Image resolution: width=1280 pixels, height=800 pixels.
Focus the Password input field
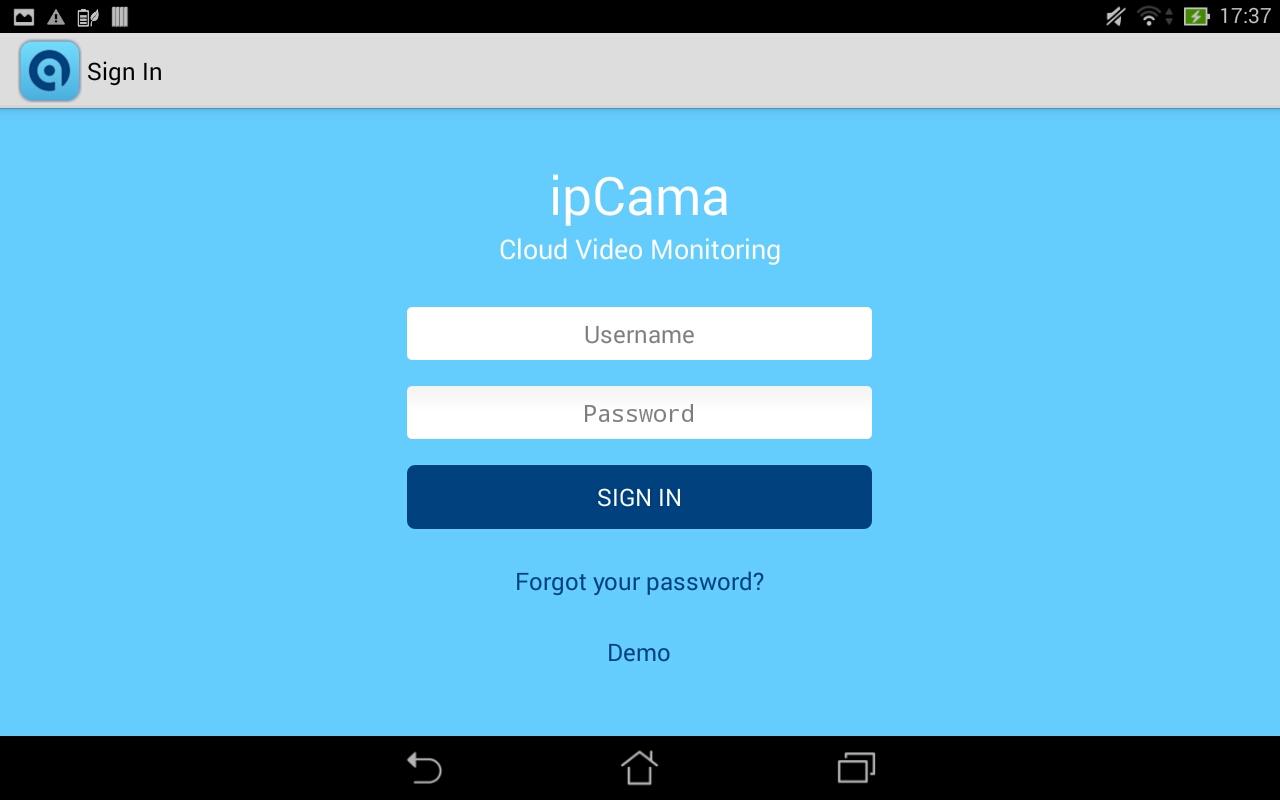tap(639, 413)
